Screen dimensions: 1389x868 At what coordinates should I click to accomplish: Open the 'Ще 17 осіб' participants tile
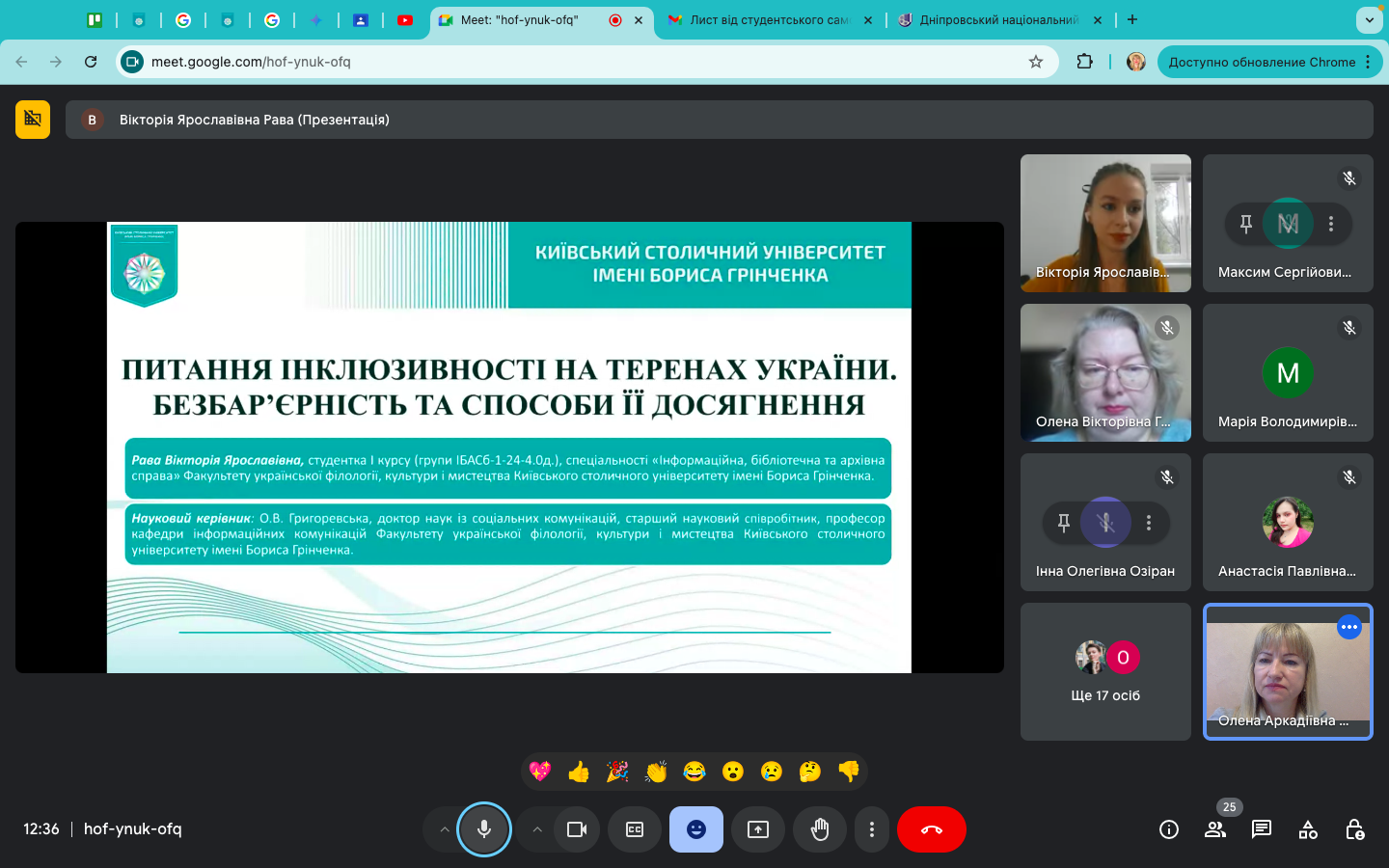click(x=1105, y=672)
